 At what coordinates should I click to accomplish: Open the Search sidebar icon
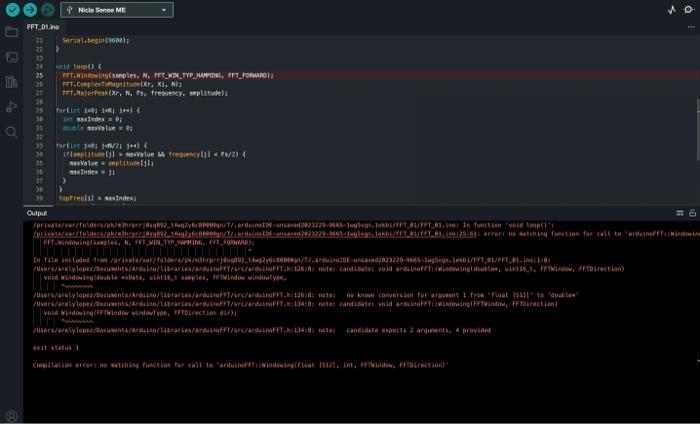click(x=12, y=133)
